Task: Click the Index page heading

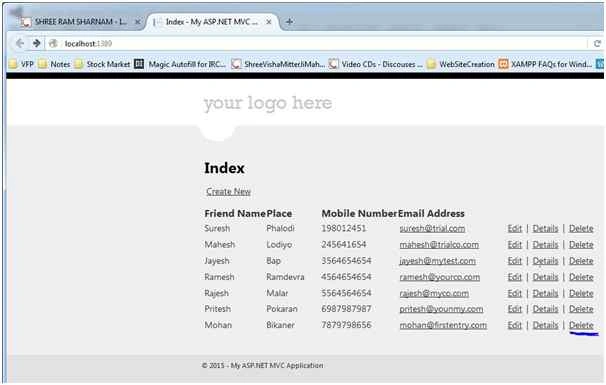Action: (224, 168)
